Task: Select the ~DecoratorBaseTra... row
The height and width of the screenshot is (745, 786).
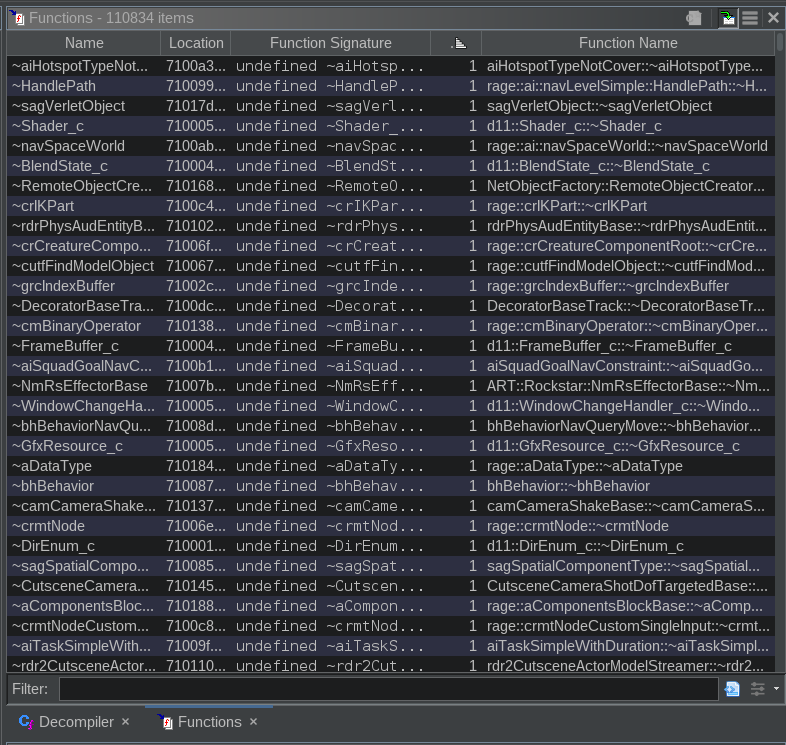Action: pyautogui.click(x=391, y=306)
